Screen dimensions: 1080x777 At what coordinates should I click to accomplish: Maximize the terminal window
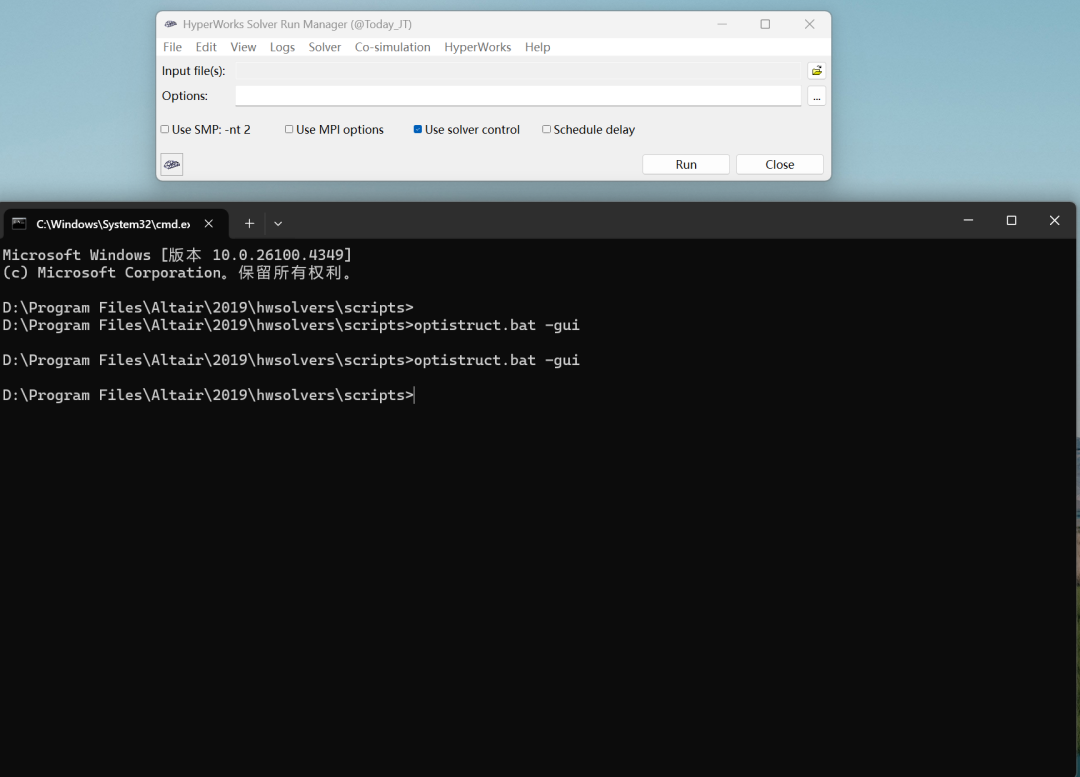(x=1011, y=220)
